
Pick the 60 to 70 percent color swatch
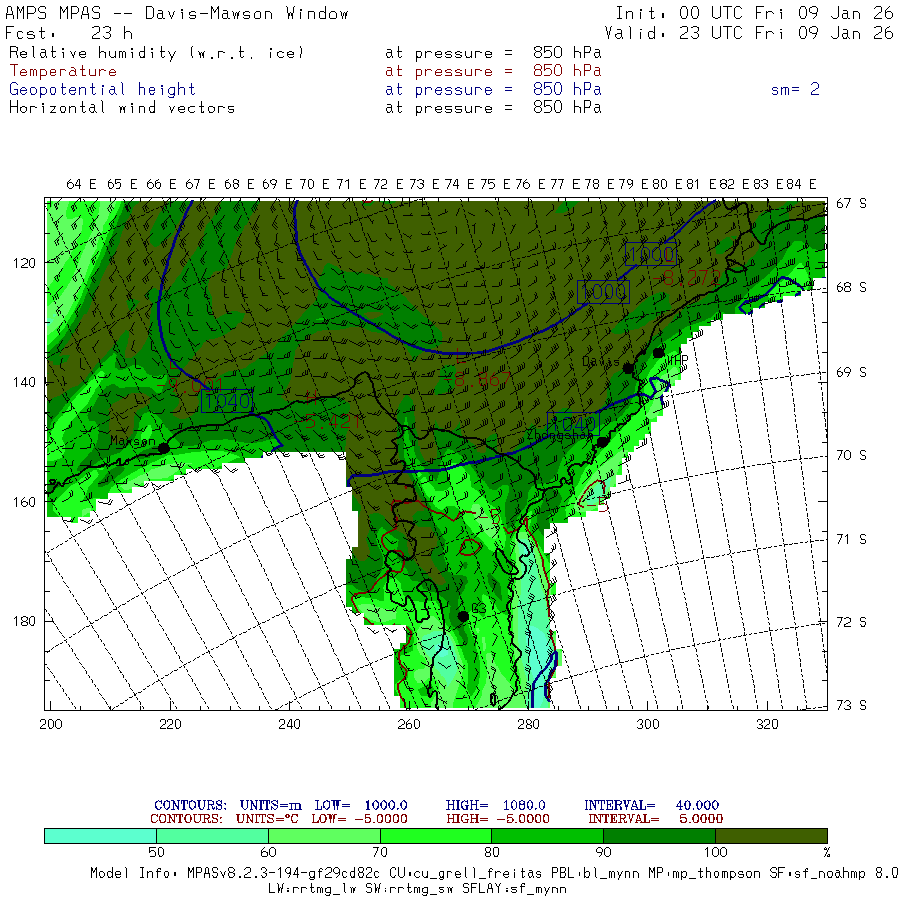pos(324,836)
